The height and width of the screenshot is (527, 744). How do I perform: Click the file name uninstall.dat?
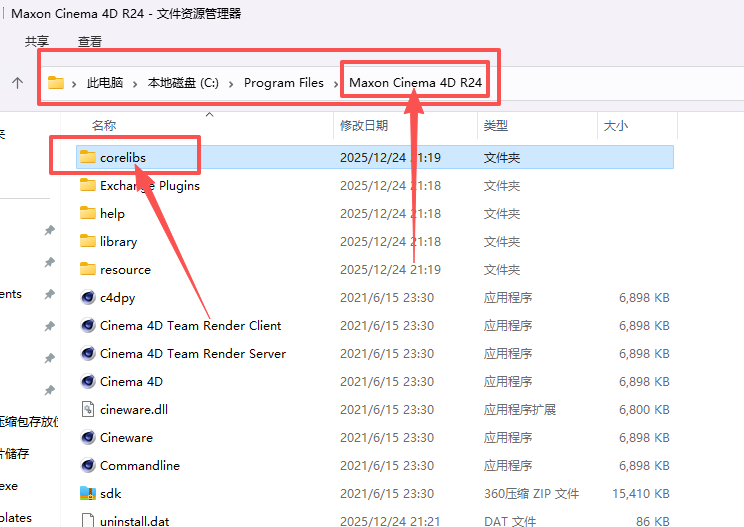coord(135,521)
